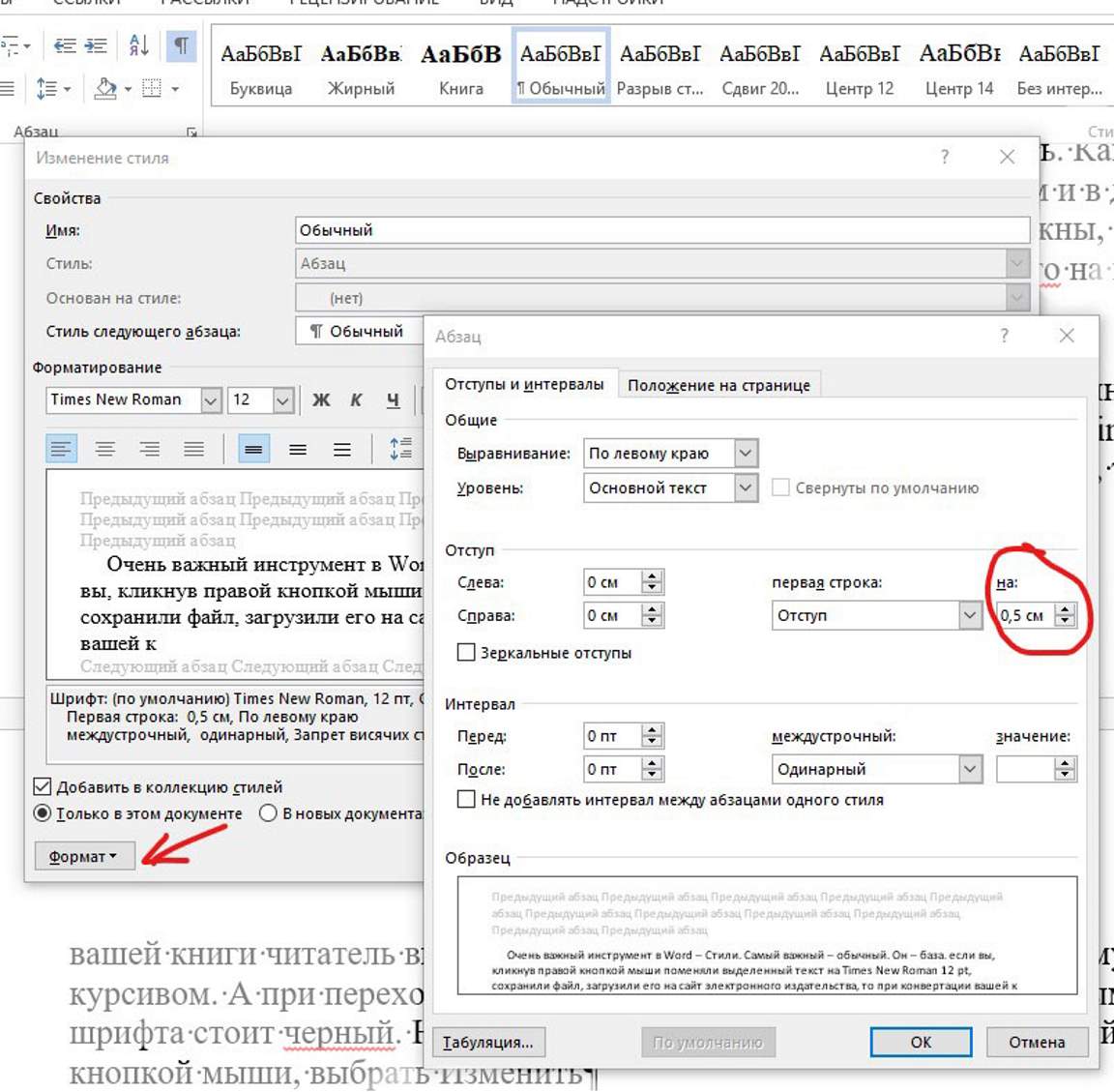
Task: Select the 'Только в этом документе' radio button
Action: (43, 813)
